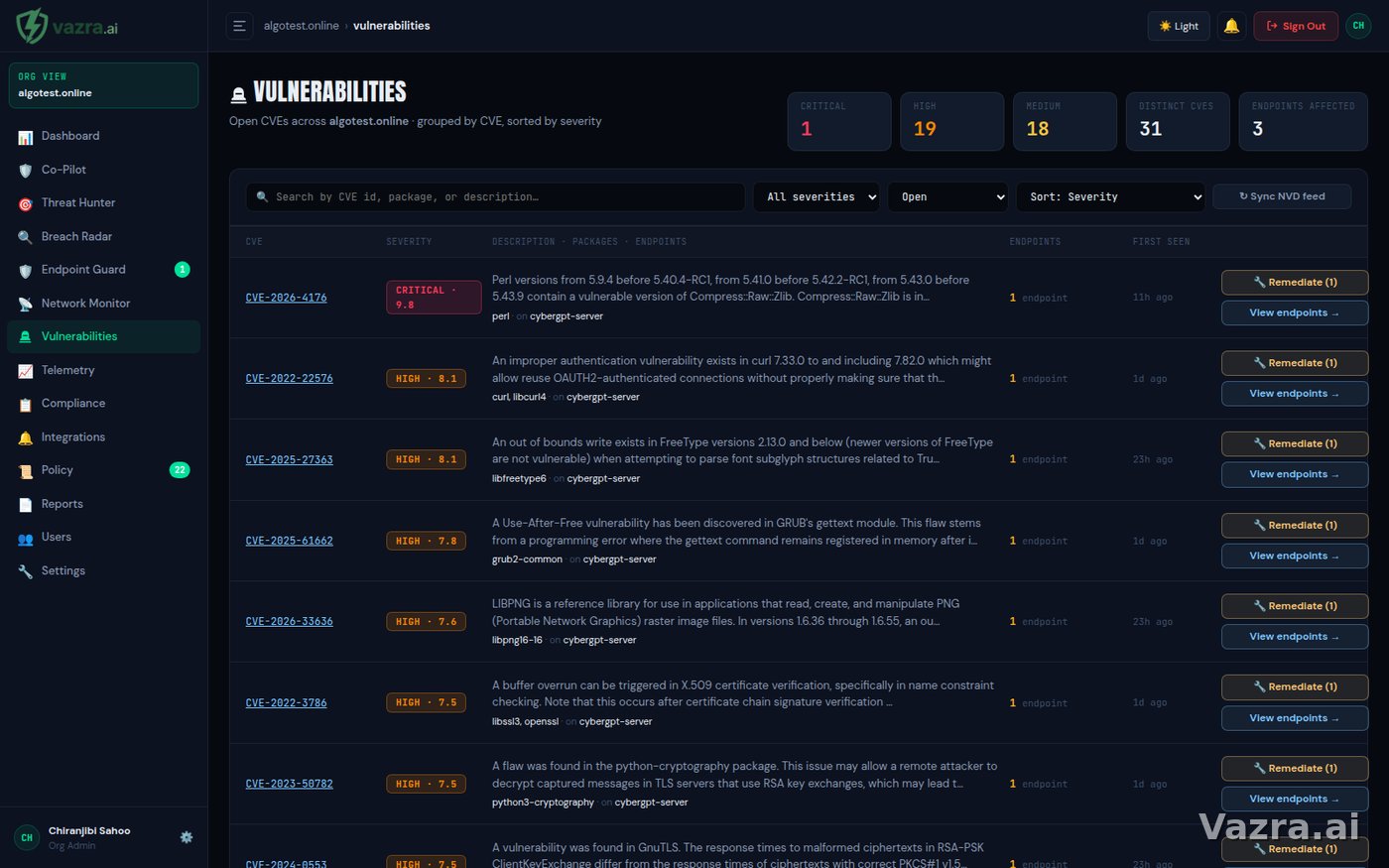View endpoints for CVE-2026-33636
Screen dimensions: 1389x868
pyautogui.click(x=1295, y=637)
